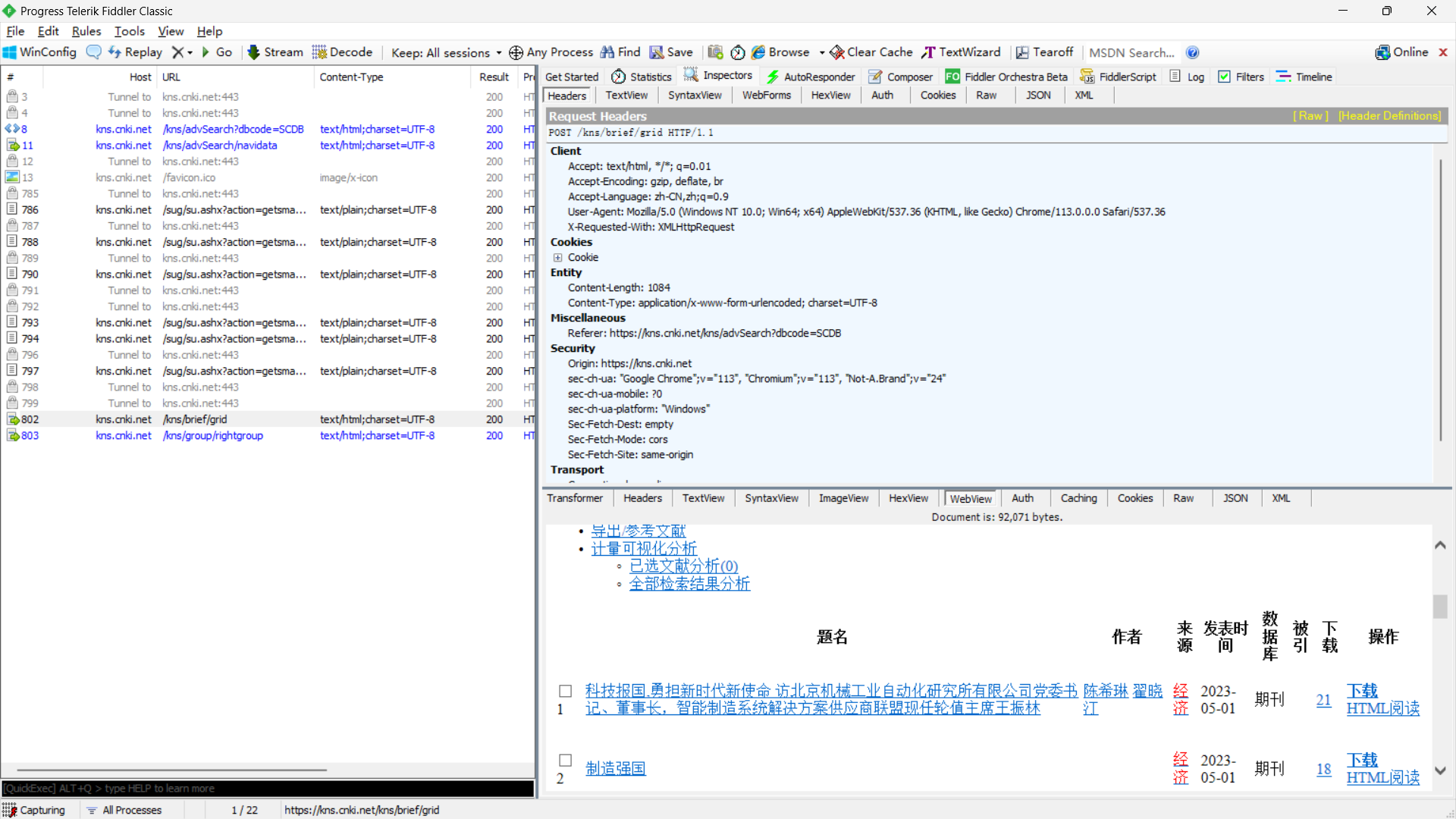Image resolution: width=1456 pixels, height=819 pixels.
Task: Open the Log tab
Action: tap(1188, 77)
